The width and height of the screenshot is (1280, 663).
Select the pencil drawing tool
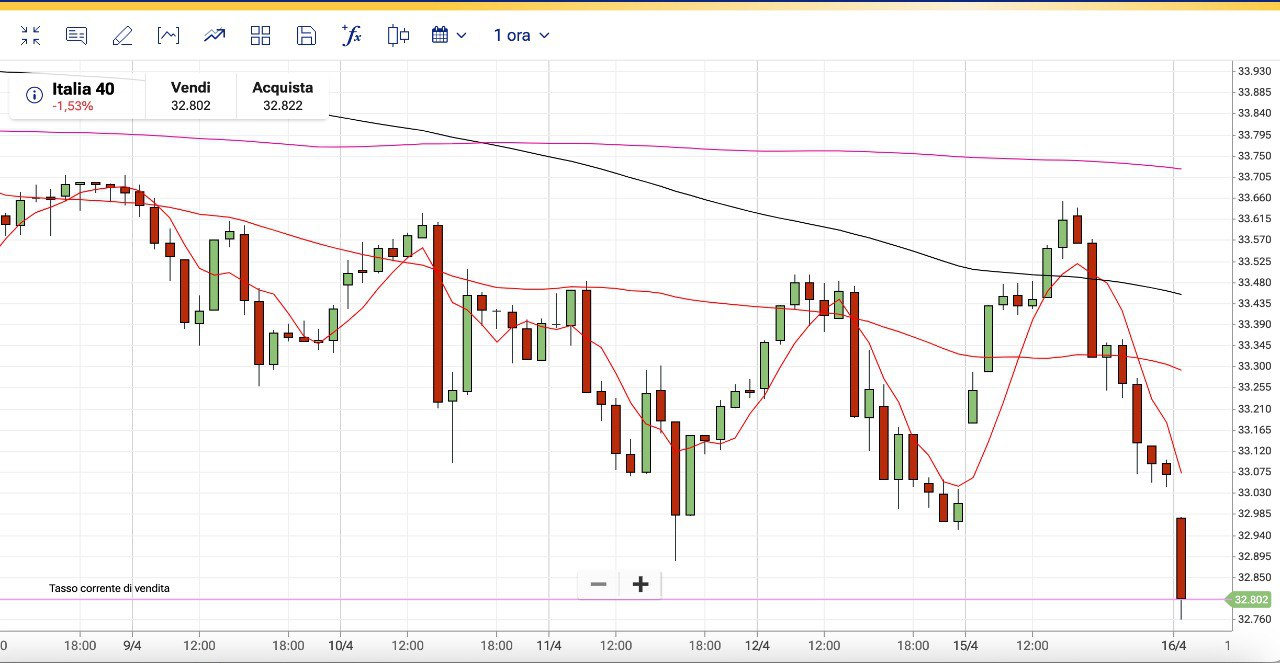[122, 36]
